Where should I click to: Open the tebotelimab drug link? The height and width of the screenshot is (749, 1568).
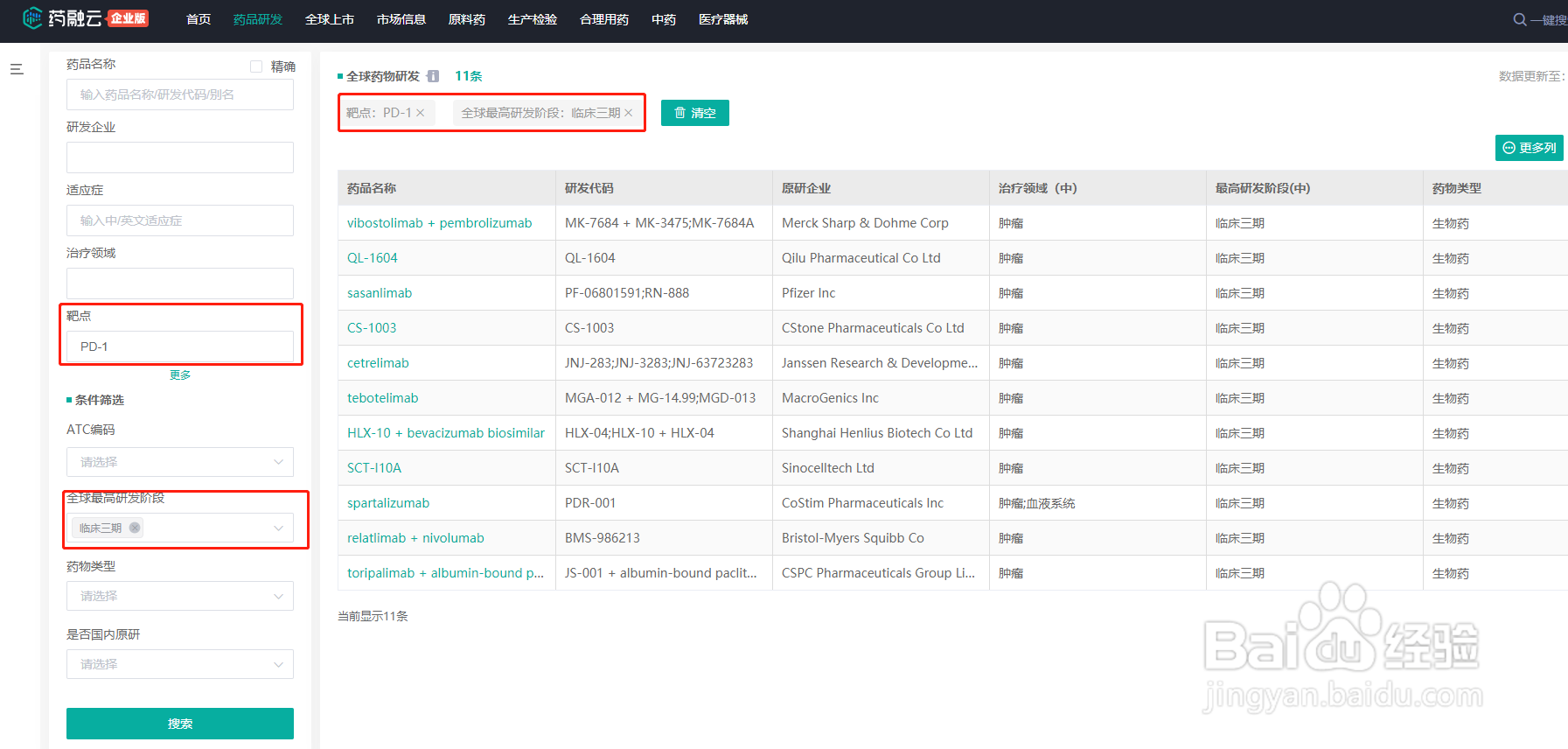[383, 398]
